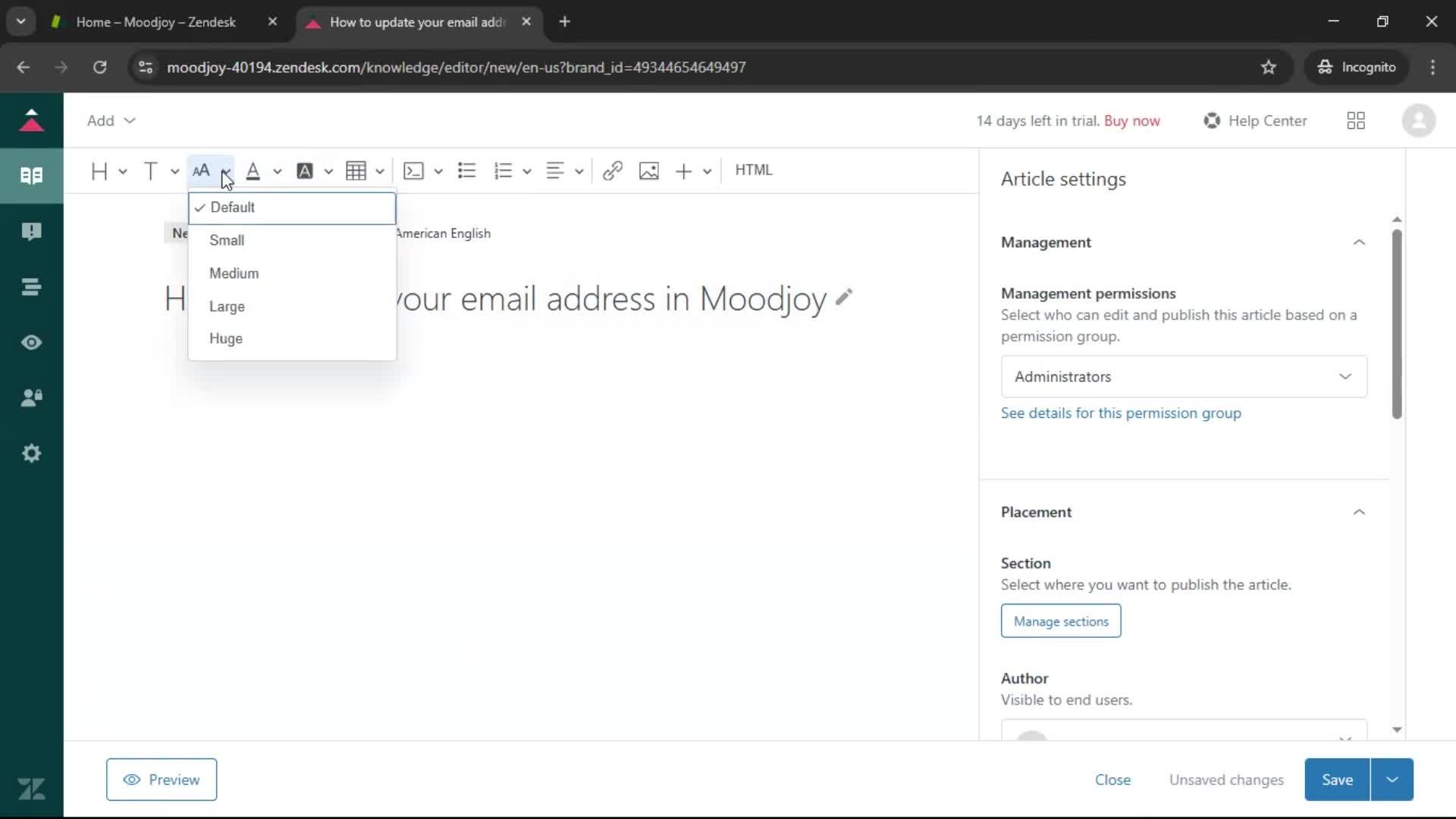Insert an image
The height and width of the screenshot is (819, 1456).
649,171
